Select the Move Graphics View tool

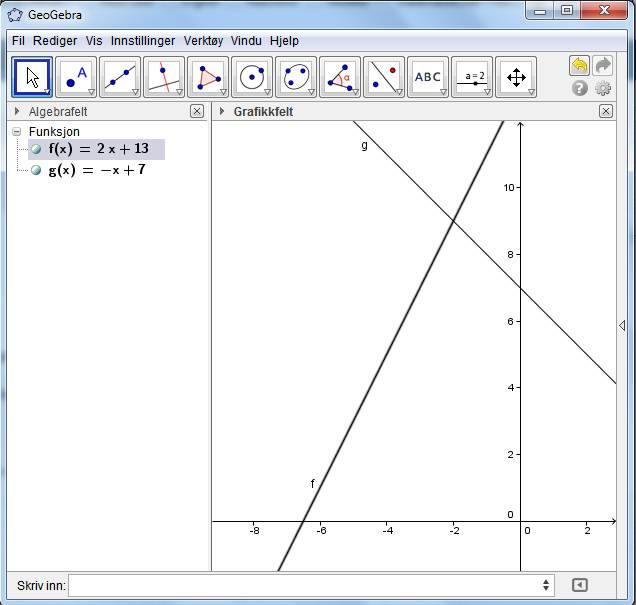coord(516,77)
